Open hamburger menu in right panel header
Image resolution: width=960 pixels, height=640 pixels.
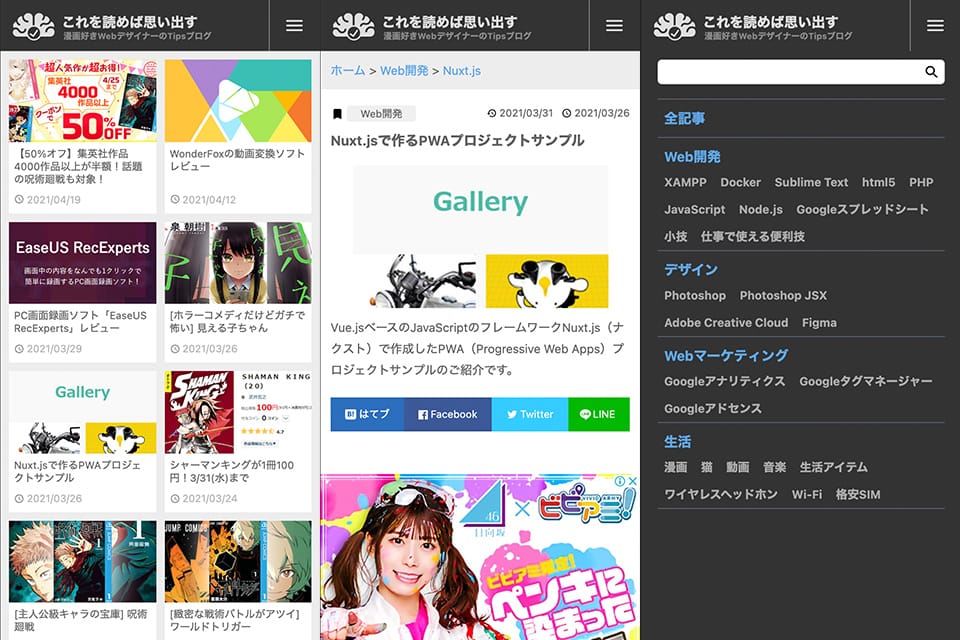click(935, 25)
